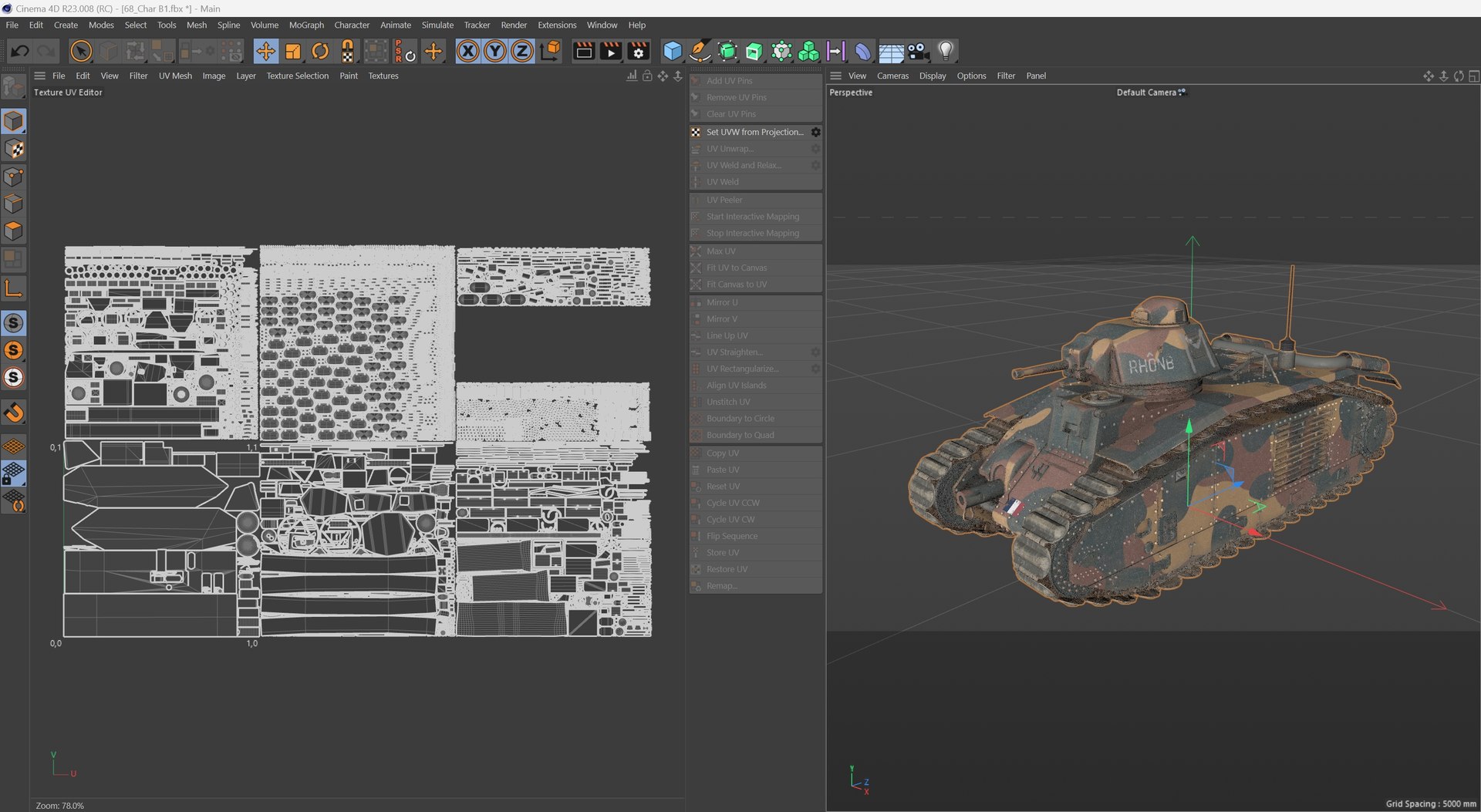Switch to Texture mode in sidebar

(14, 150)
